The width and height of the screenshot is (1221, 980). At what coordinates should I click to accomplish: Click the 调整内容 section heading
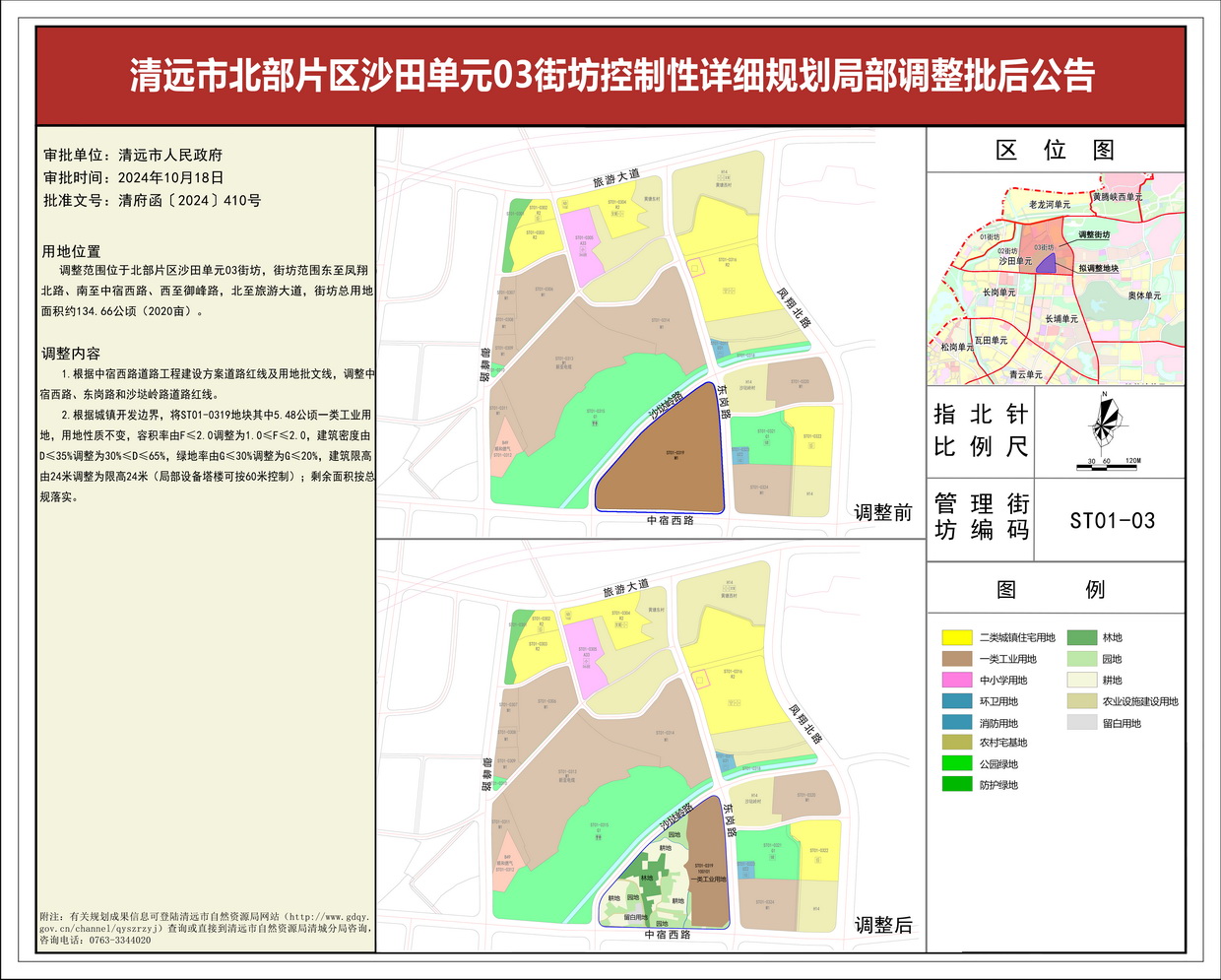coord(71,353)
